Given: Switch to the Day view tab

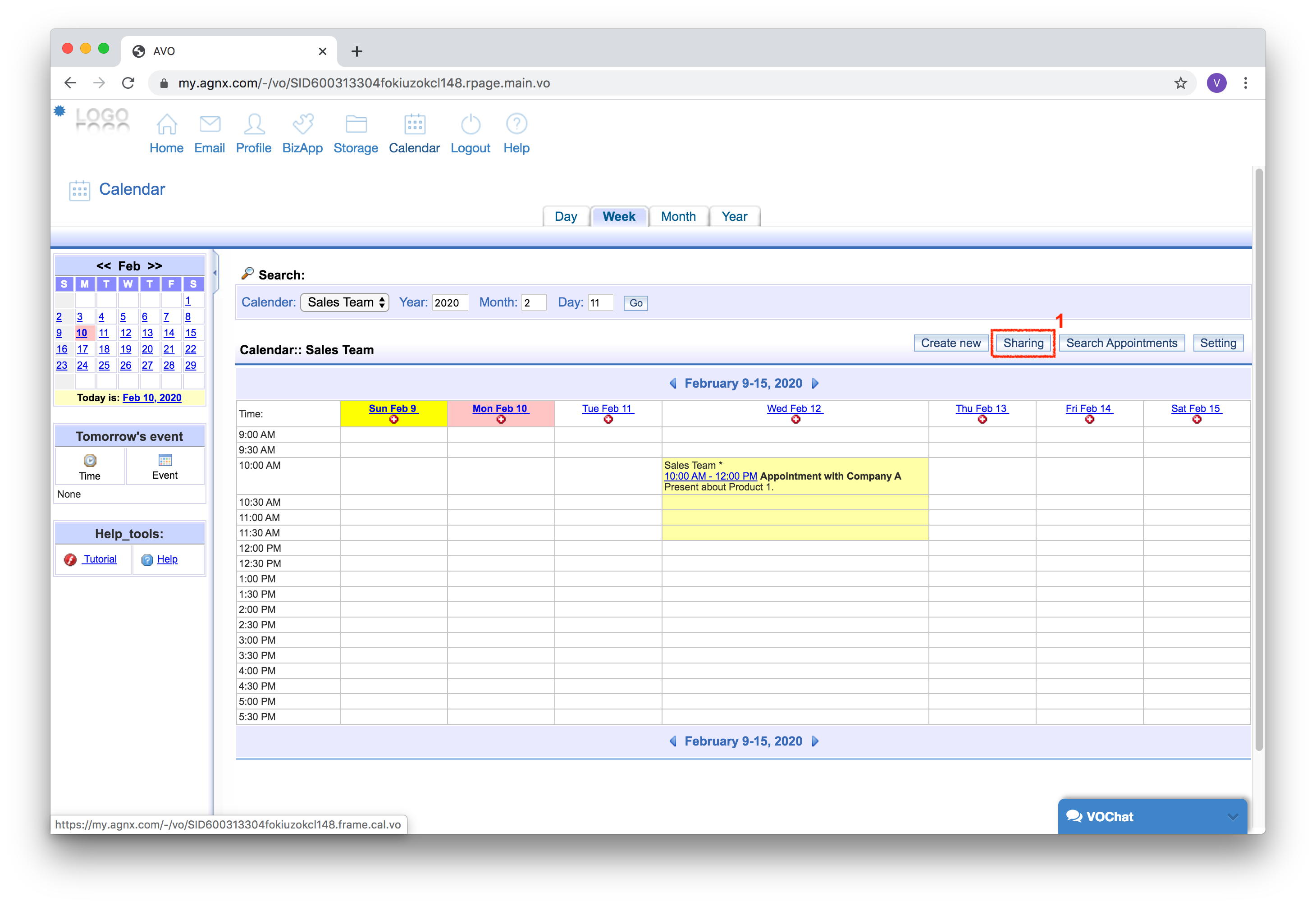Looking at the screenshot, I should [565, 217].
